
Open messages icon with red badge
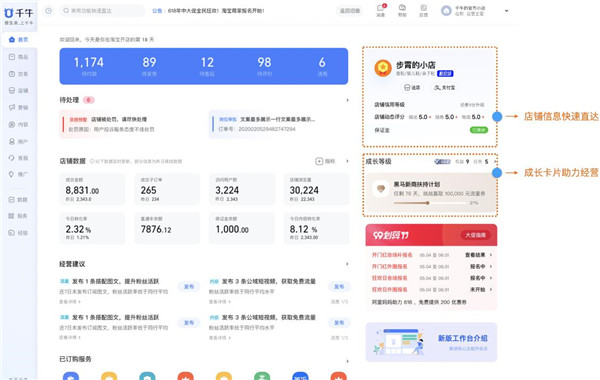(x=381, y=10)
